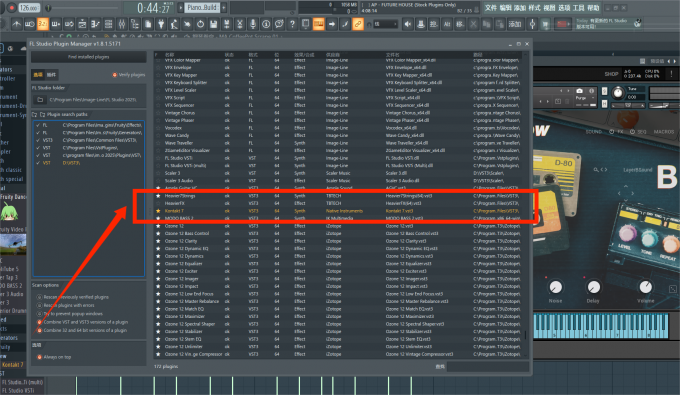Click Find installed plugins button
This screenshot has width=680, height=395.
point(88,57)
